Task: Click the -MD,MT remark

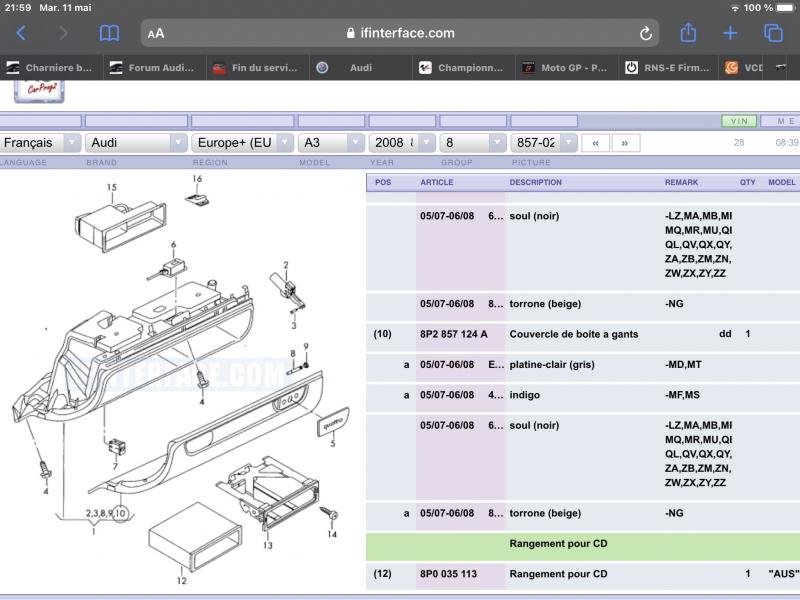Action: pos(683,365)
